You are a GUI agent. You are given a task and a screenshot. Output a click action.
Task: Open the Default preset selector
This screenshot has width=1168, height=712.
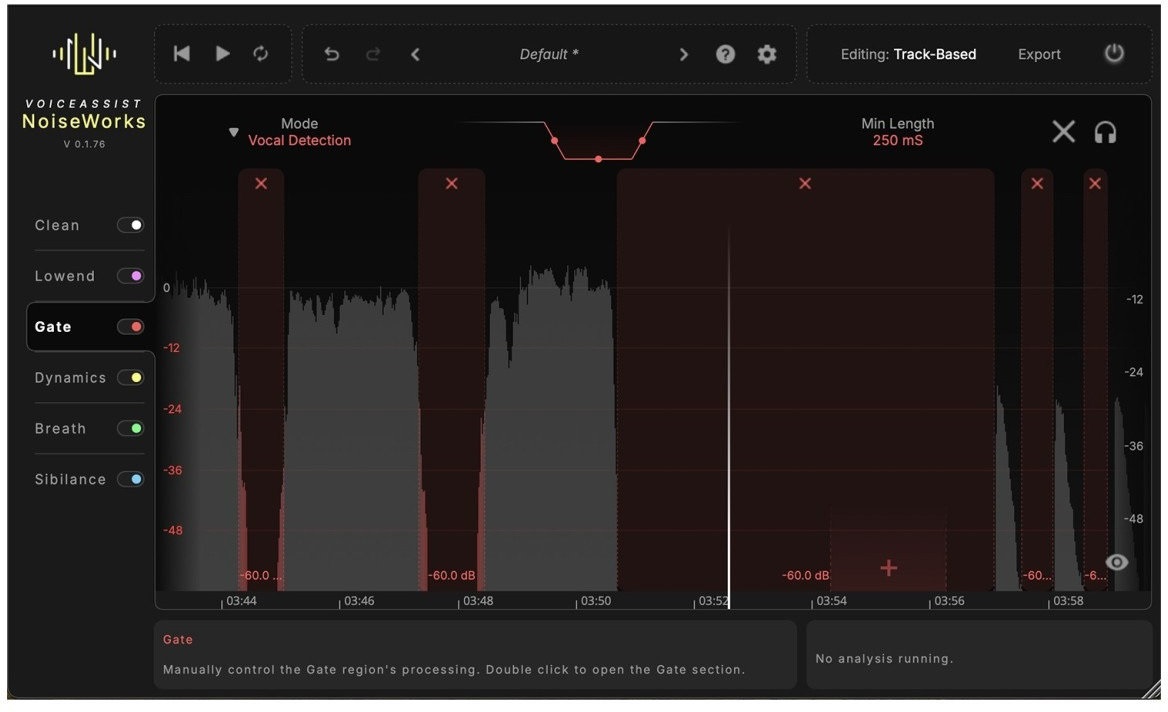(549, 54)
